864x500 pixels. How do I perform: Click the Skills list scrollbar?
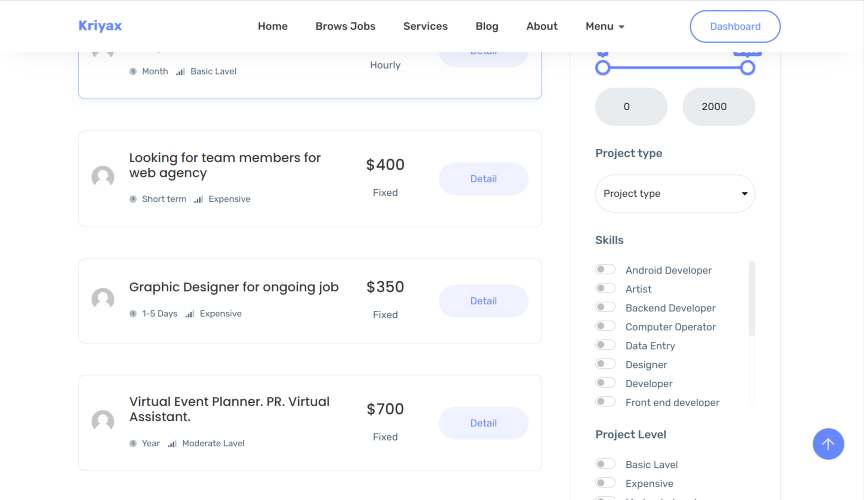[752, 299]
